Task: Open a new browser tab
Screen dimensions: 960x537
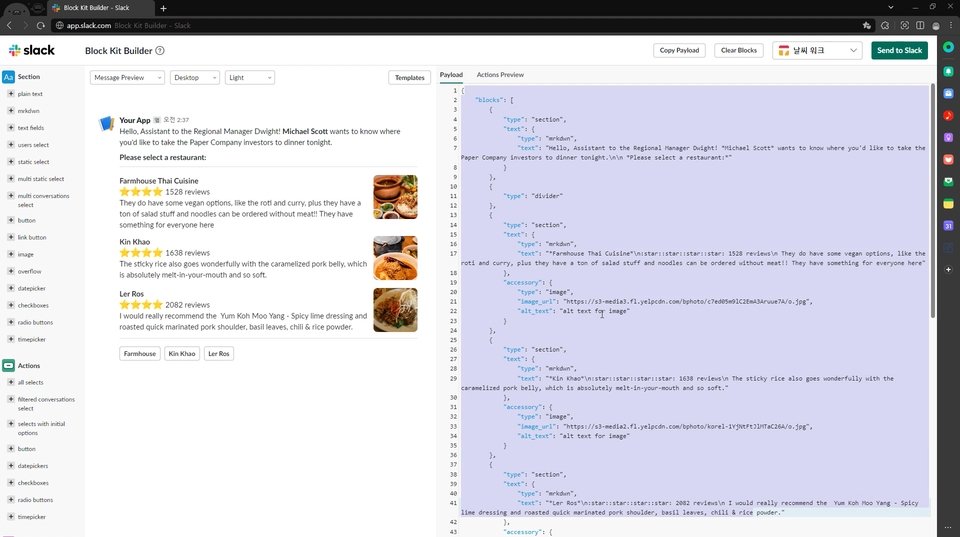Action: pos(163,8)
